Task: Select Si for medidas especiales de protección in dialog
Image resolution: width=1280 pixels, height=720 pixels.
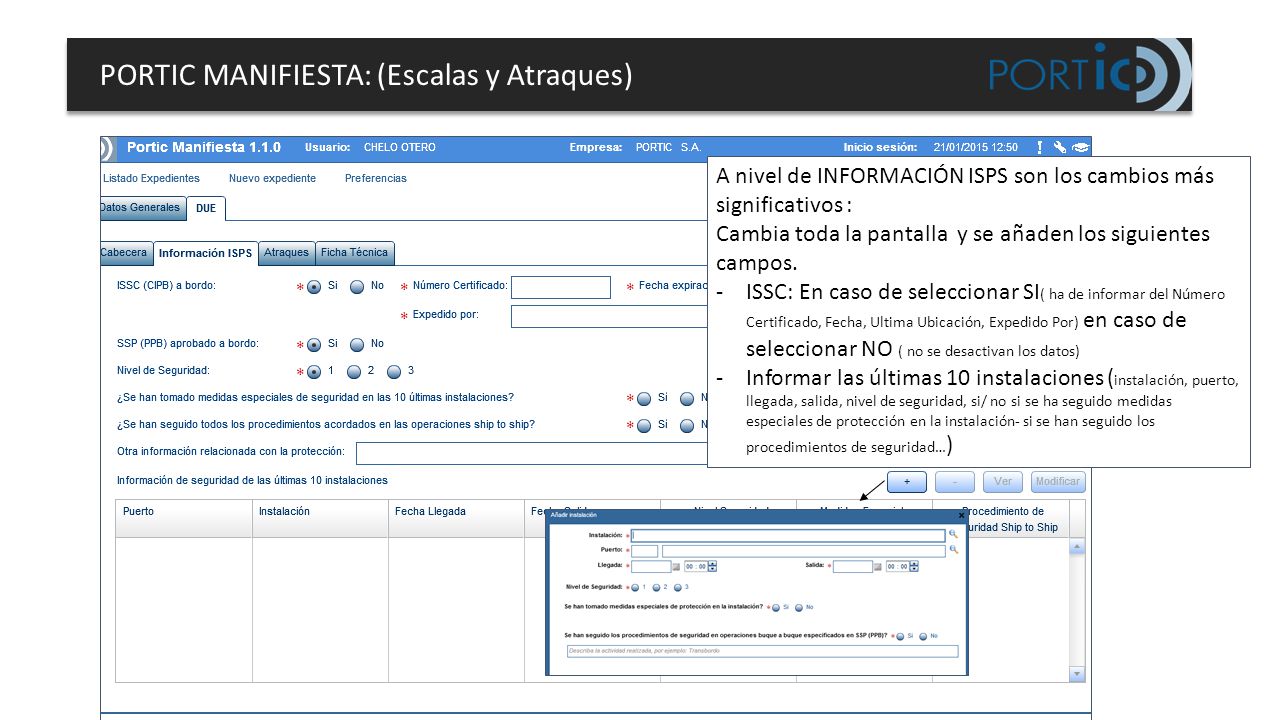Action: pos(776,607)
